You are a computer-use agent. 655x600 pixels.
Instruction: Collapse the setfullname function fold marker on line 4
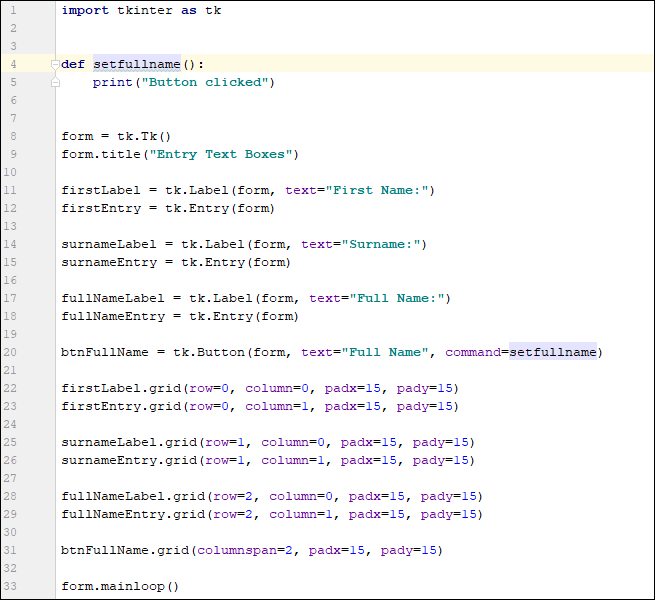point(55,64)
